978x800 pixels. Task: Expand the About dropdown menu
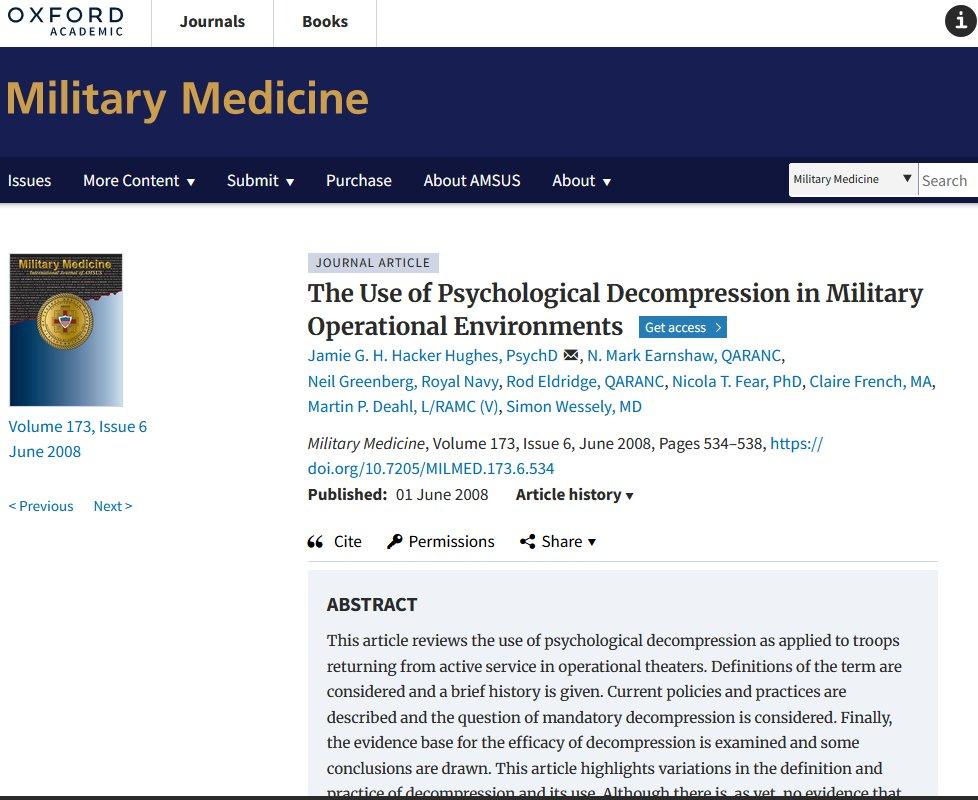click(581, 180)
